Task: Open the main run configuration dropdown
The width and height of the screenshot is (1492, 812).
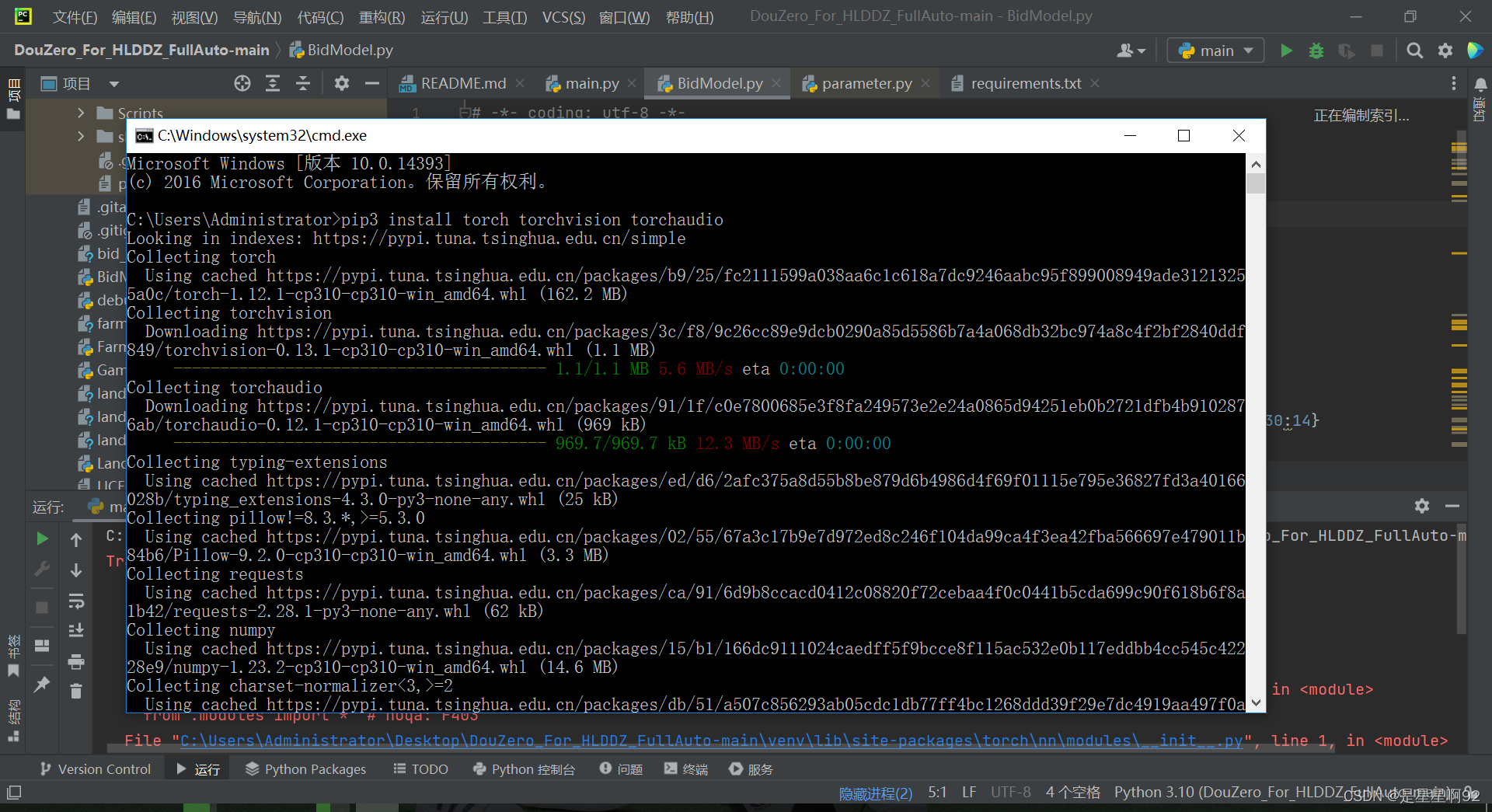Action: pos(1215,51)
